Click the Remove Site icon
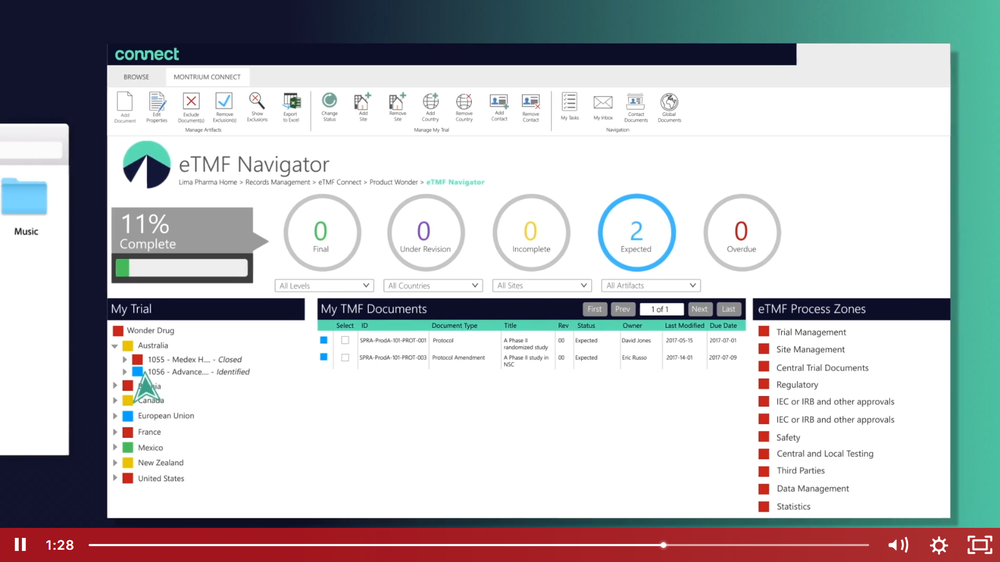This screenshot has width=1000, height=562. click(x=397, y=101)
